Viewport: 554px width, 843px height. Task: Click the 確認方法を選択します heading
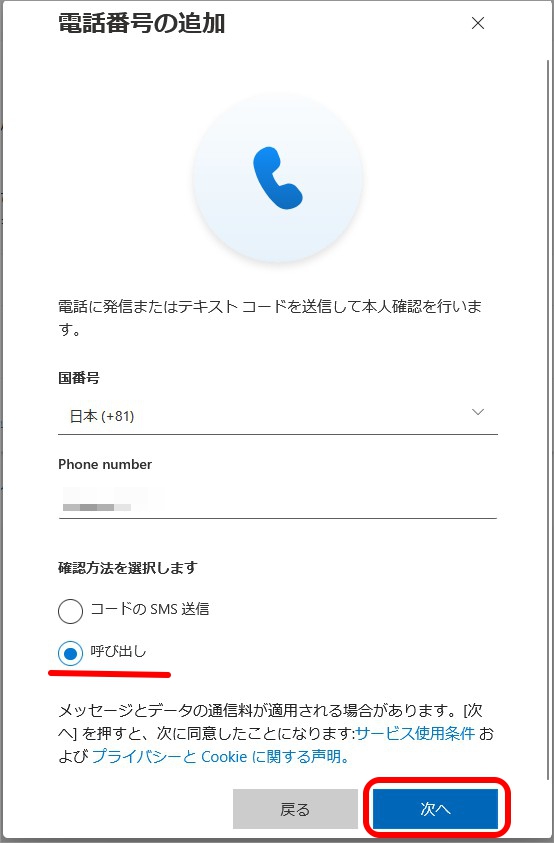127,568
